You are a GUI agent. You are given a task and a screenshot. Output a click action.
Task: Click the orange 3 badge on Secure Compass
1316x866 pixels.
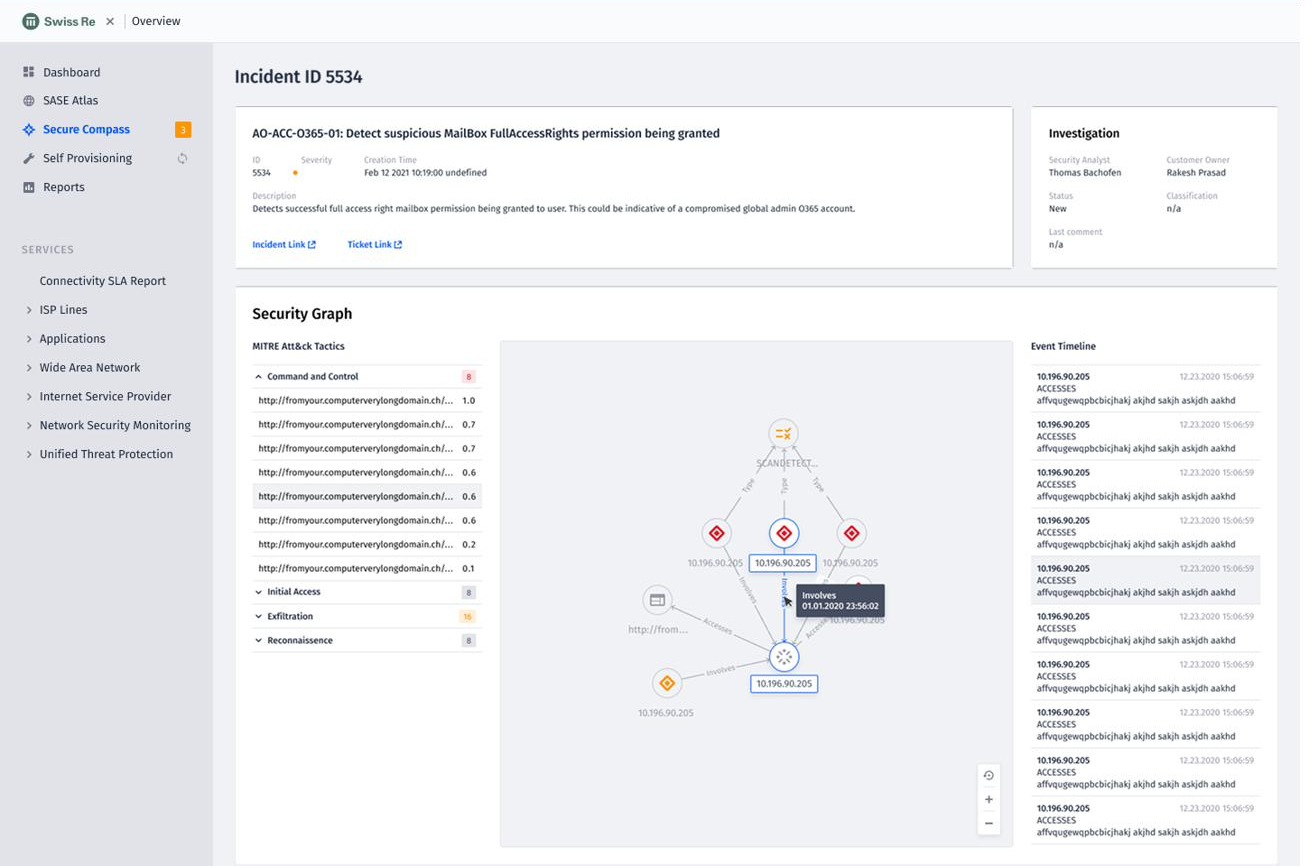click(183, 130)
